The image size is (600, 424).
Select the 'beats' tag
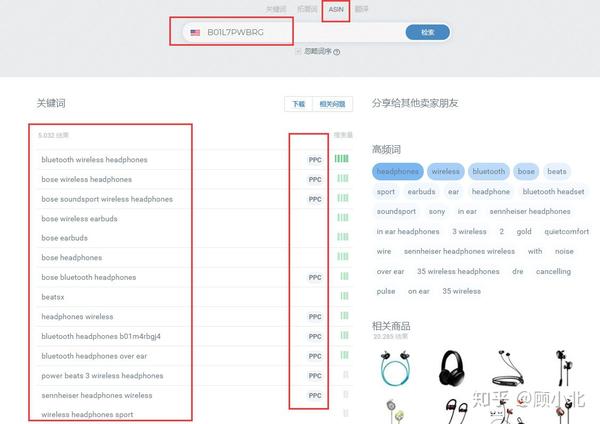tap(556, 171)
